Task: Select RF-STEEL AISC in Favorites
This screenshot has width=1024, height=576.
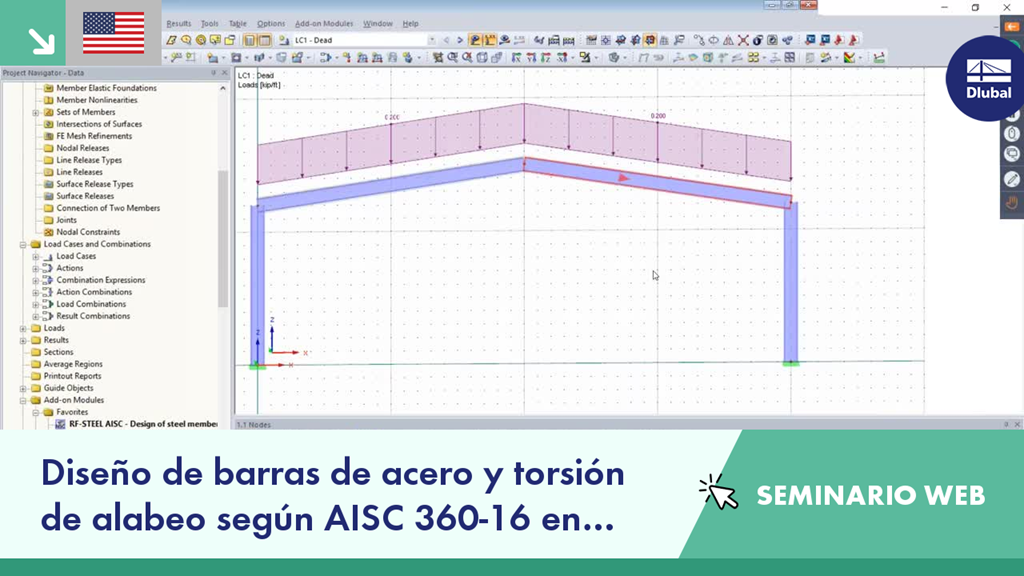Action: click(143, 424)
